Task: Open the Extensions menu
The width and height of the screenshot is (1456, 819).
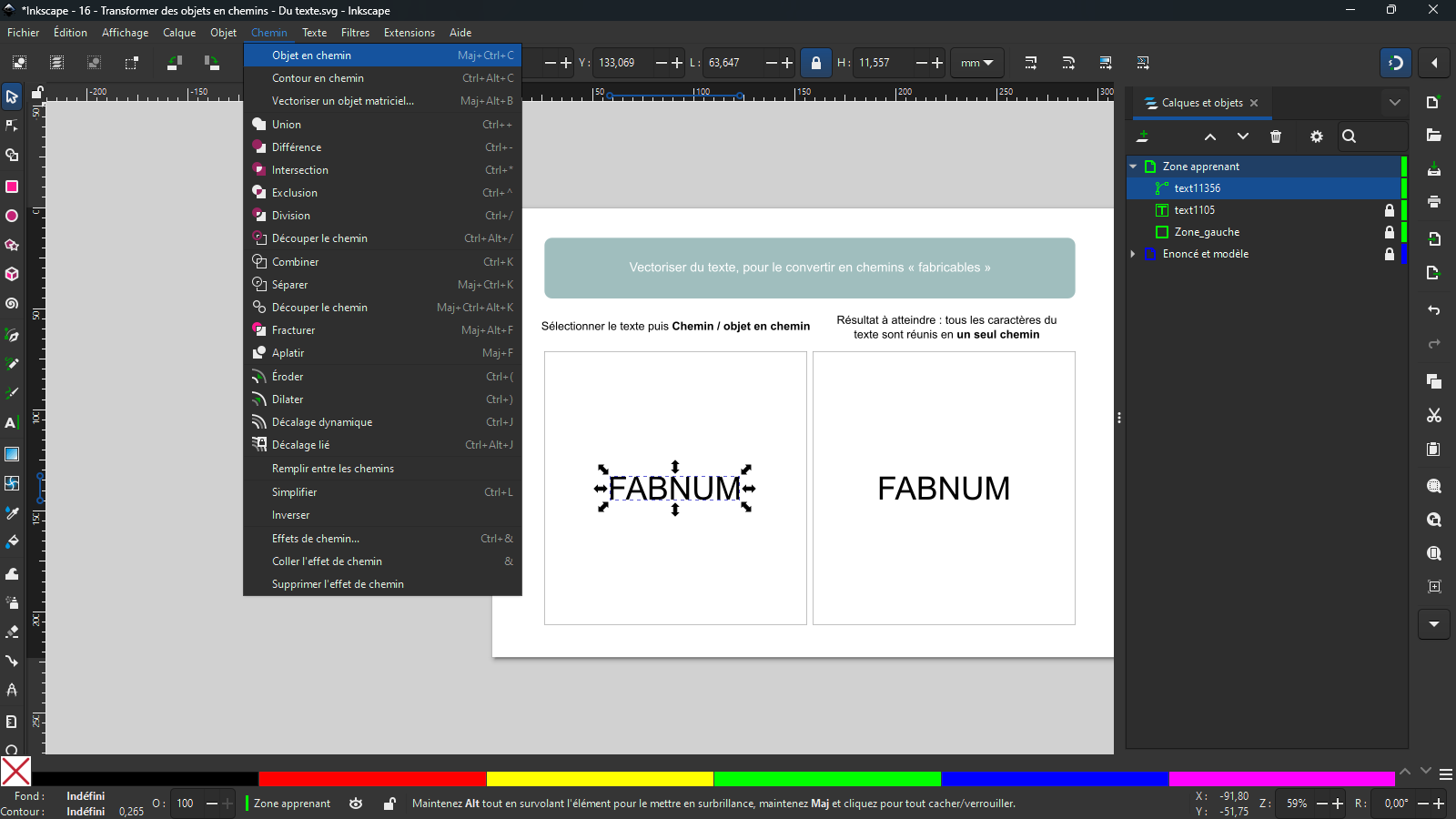Action: tap(409, 33)
